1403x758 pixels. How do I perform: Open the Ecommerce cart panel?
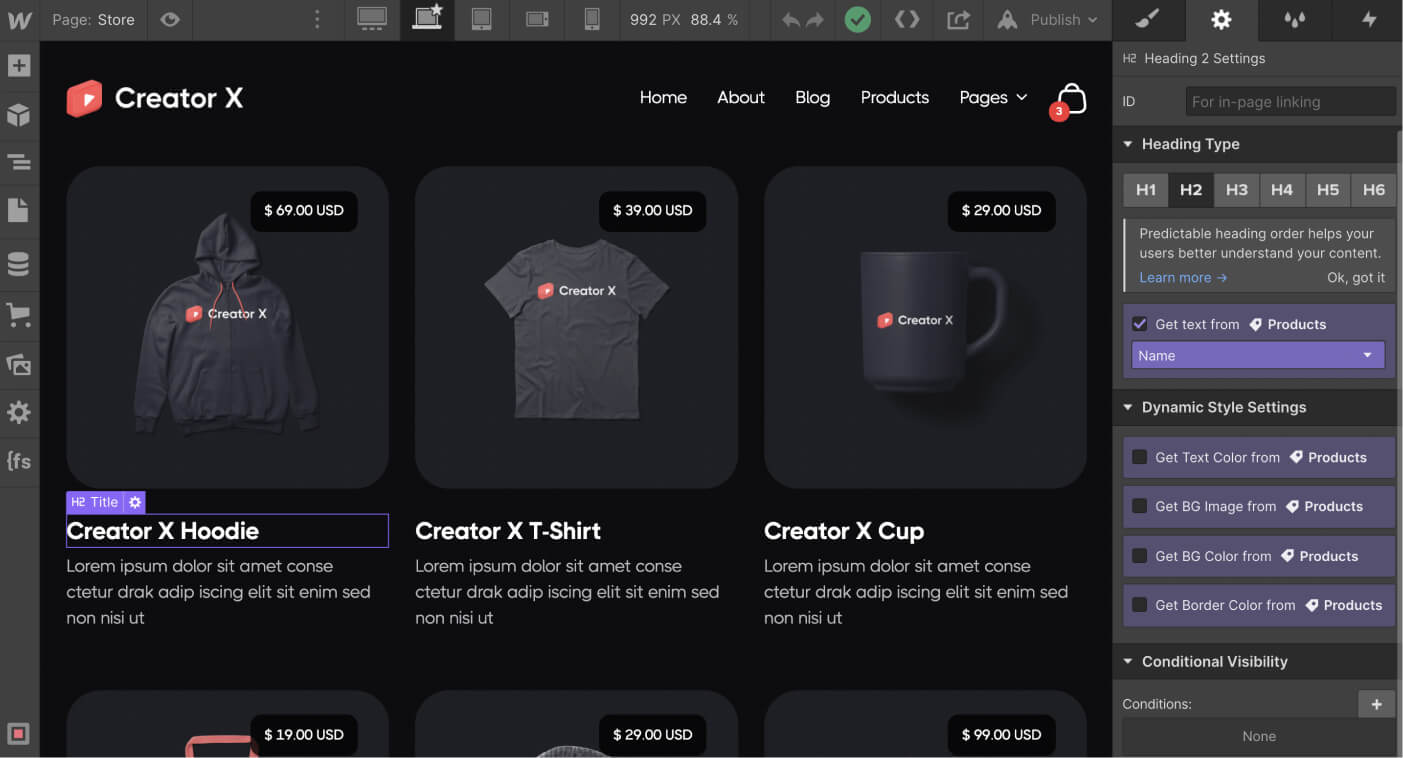19,314
